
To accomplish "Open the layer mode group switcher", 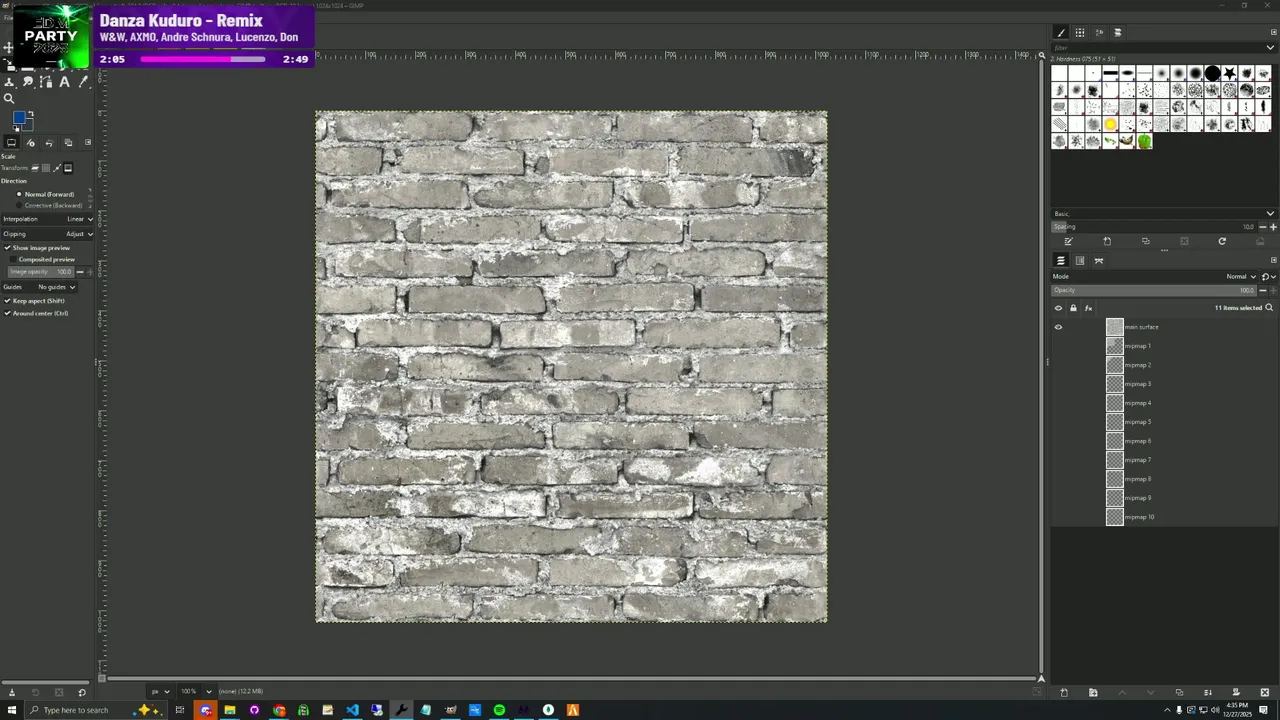I will 1268,277.
